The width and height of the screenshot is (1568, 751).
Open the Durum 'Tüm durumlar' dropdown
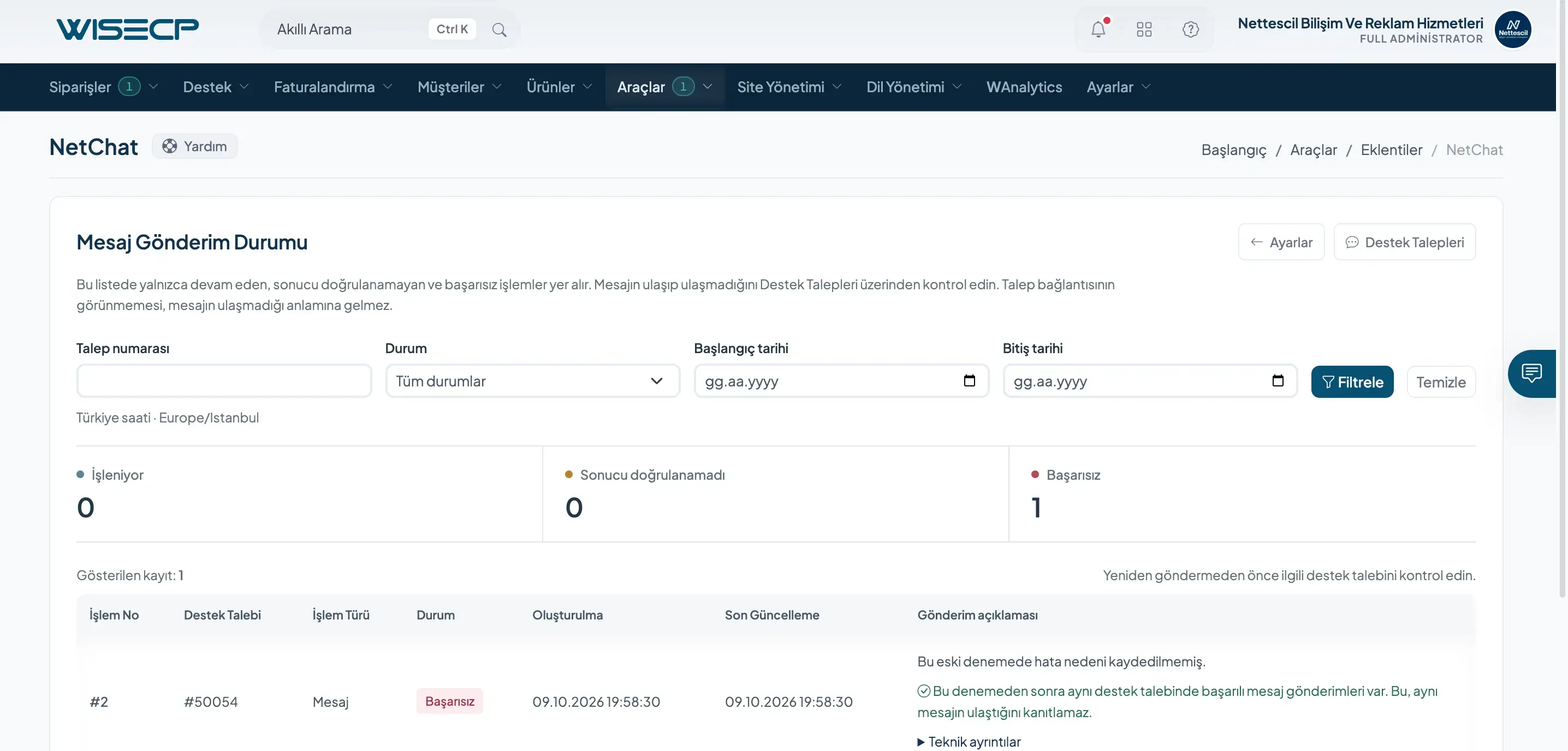pyautogui.click(x=533, y=381)
